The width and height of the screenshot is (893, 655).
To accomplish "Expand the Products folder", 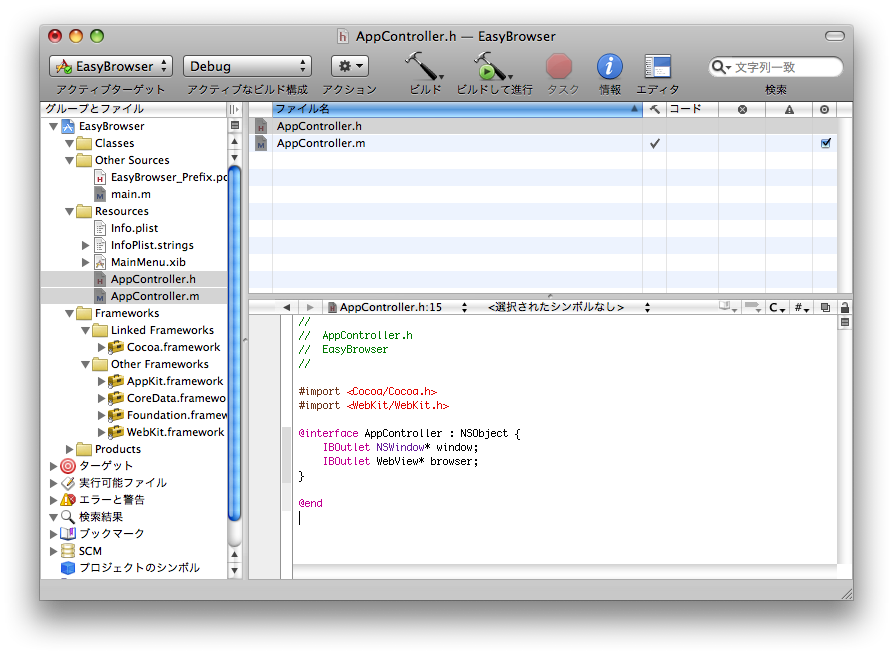I will click(69, 449).
